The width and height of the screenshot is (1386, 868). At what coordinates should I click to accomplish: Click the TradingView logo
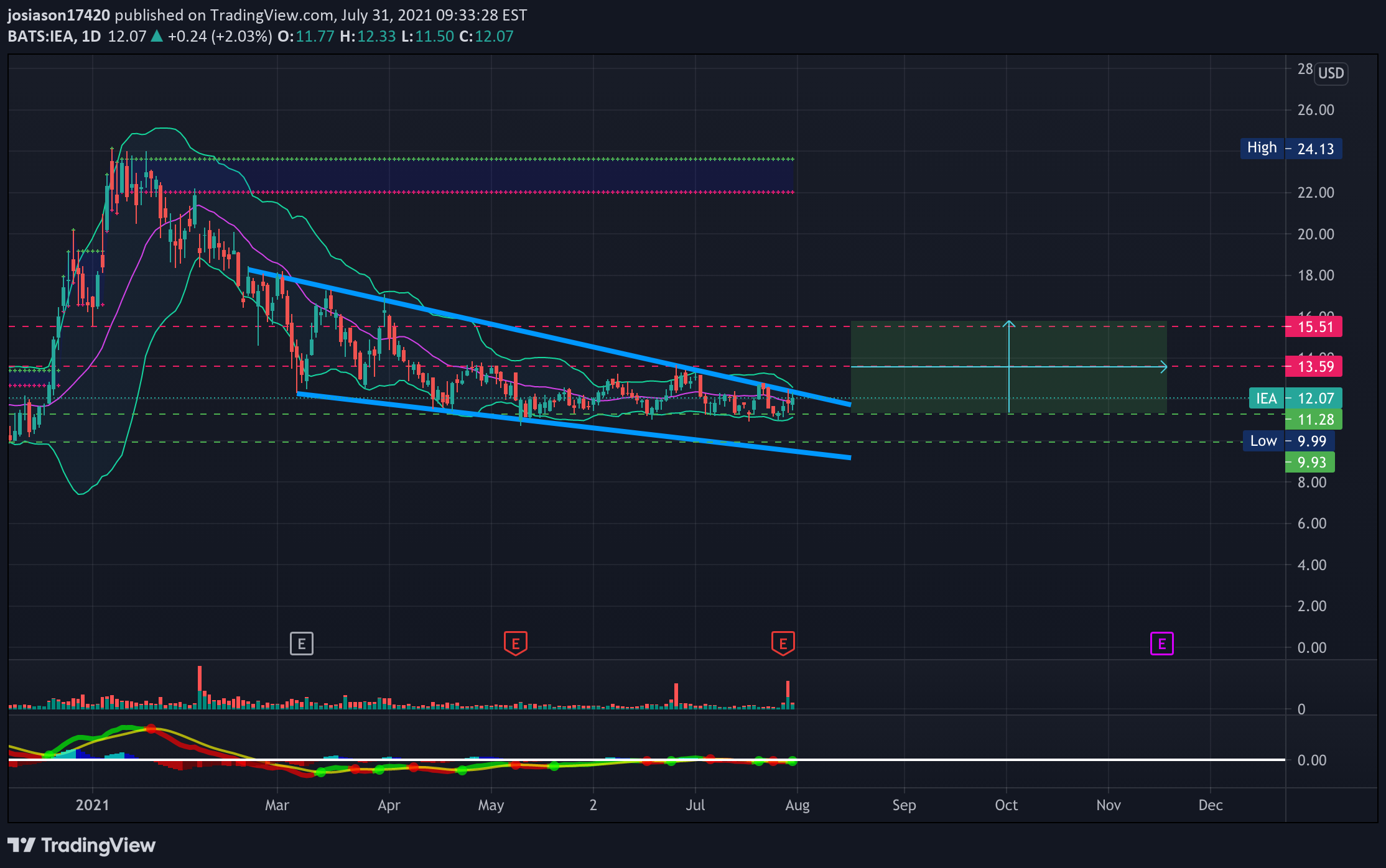81,845
